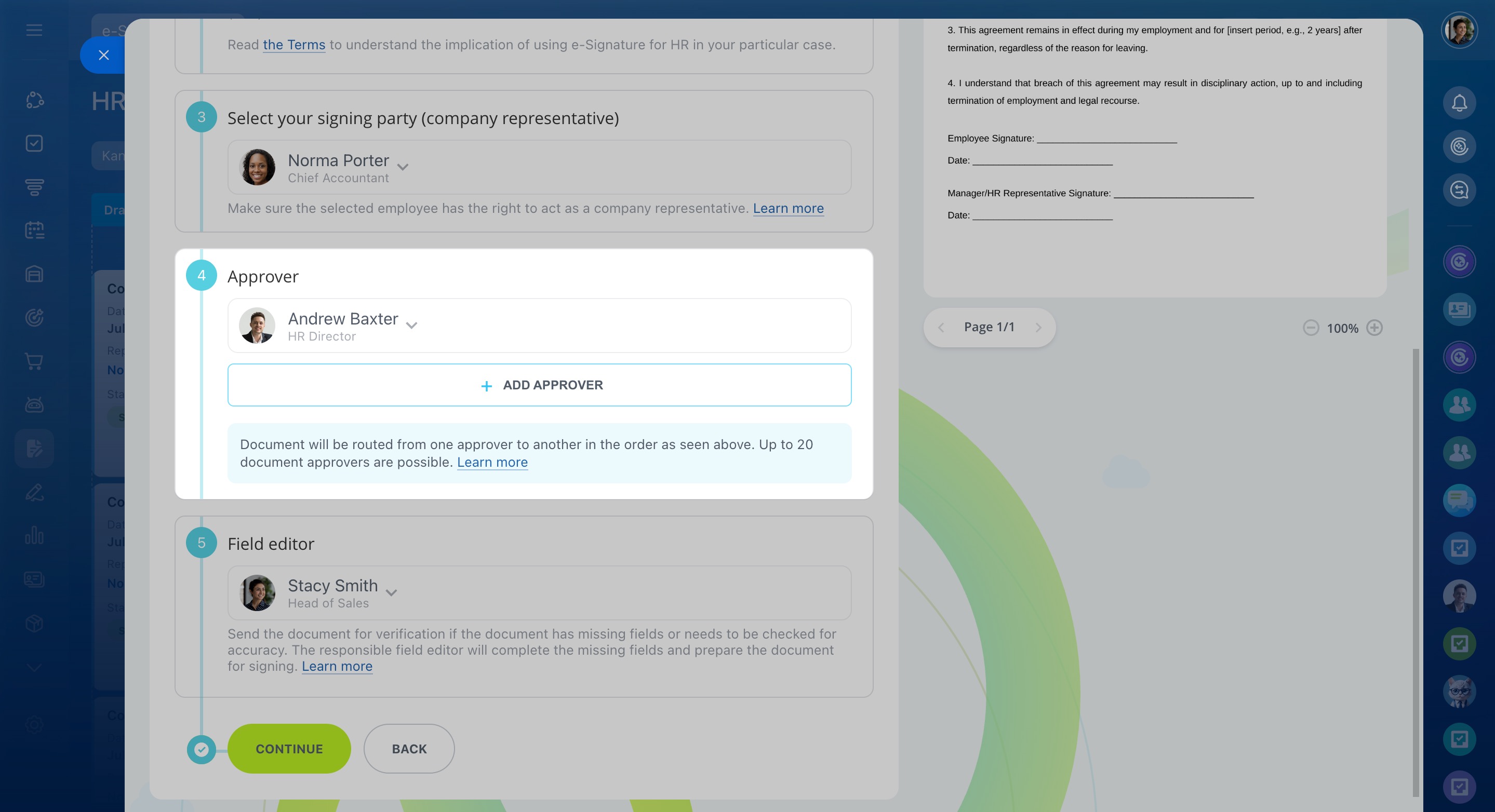Click step 5 Field editor number circle
This screenshot has width=1495, height=812.
[x=202, y=543]
